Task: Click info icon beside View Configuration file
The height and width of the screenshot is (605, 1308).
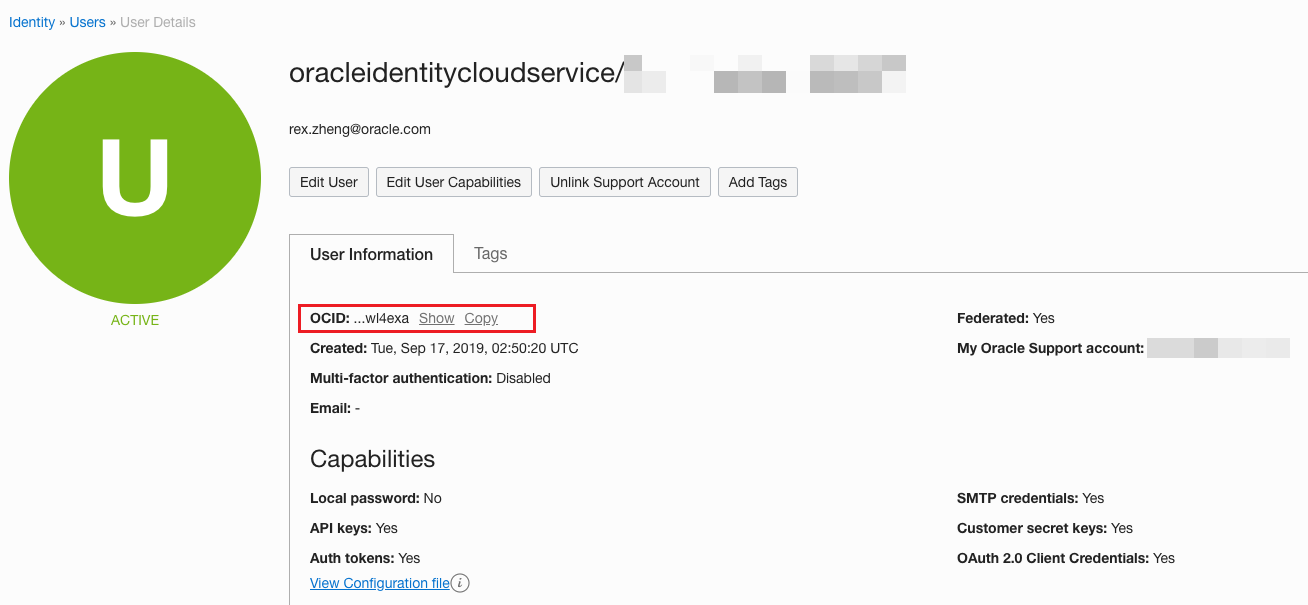Action: coord(460,583)
